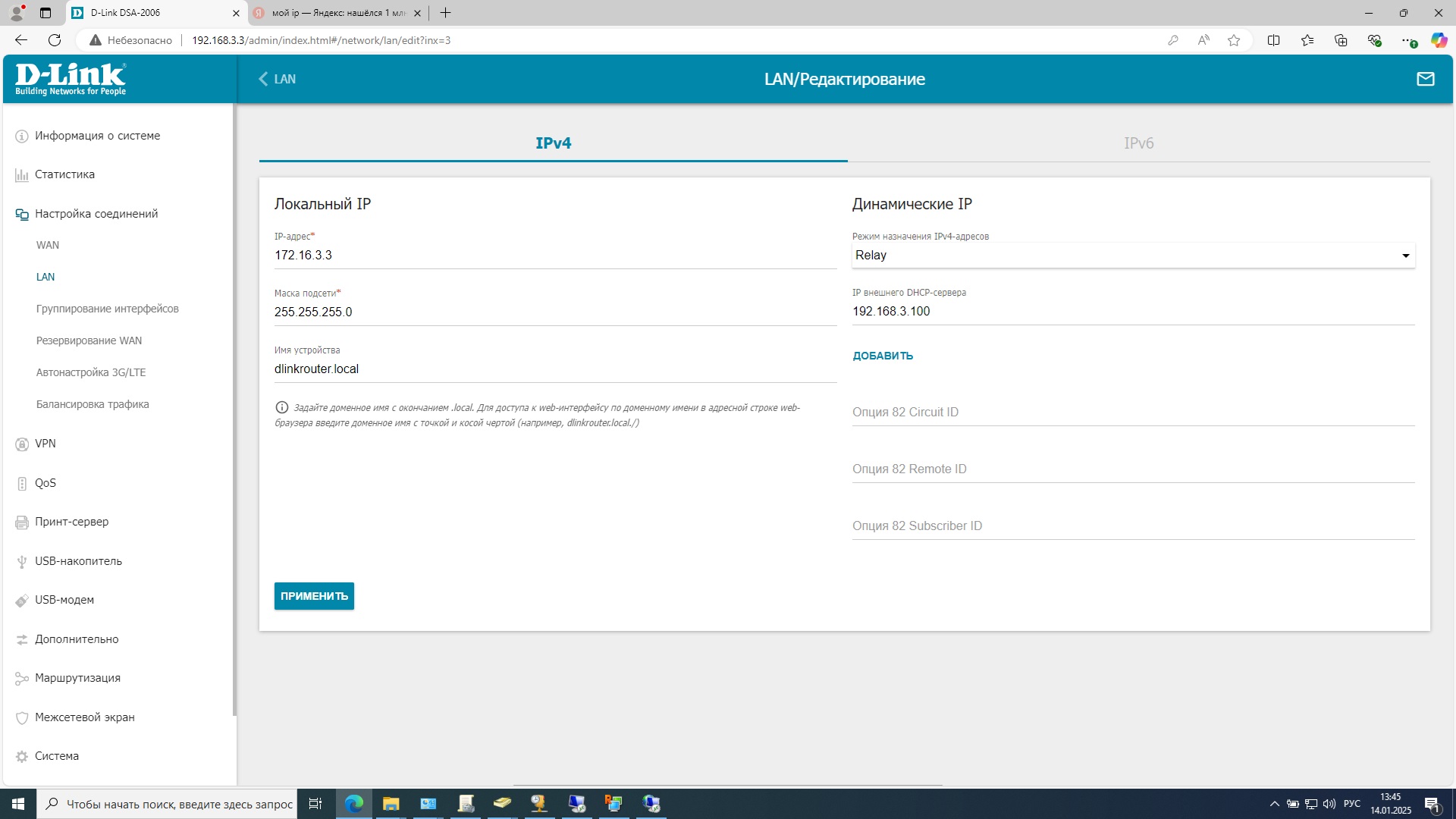Collapse Настройка соединений sidebar section
This screenshot has height=819, width=1456.
96,214
